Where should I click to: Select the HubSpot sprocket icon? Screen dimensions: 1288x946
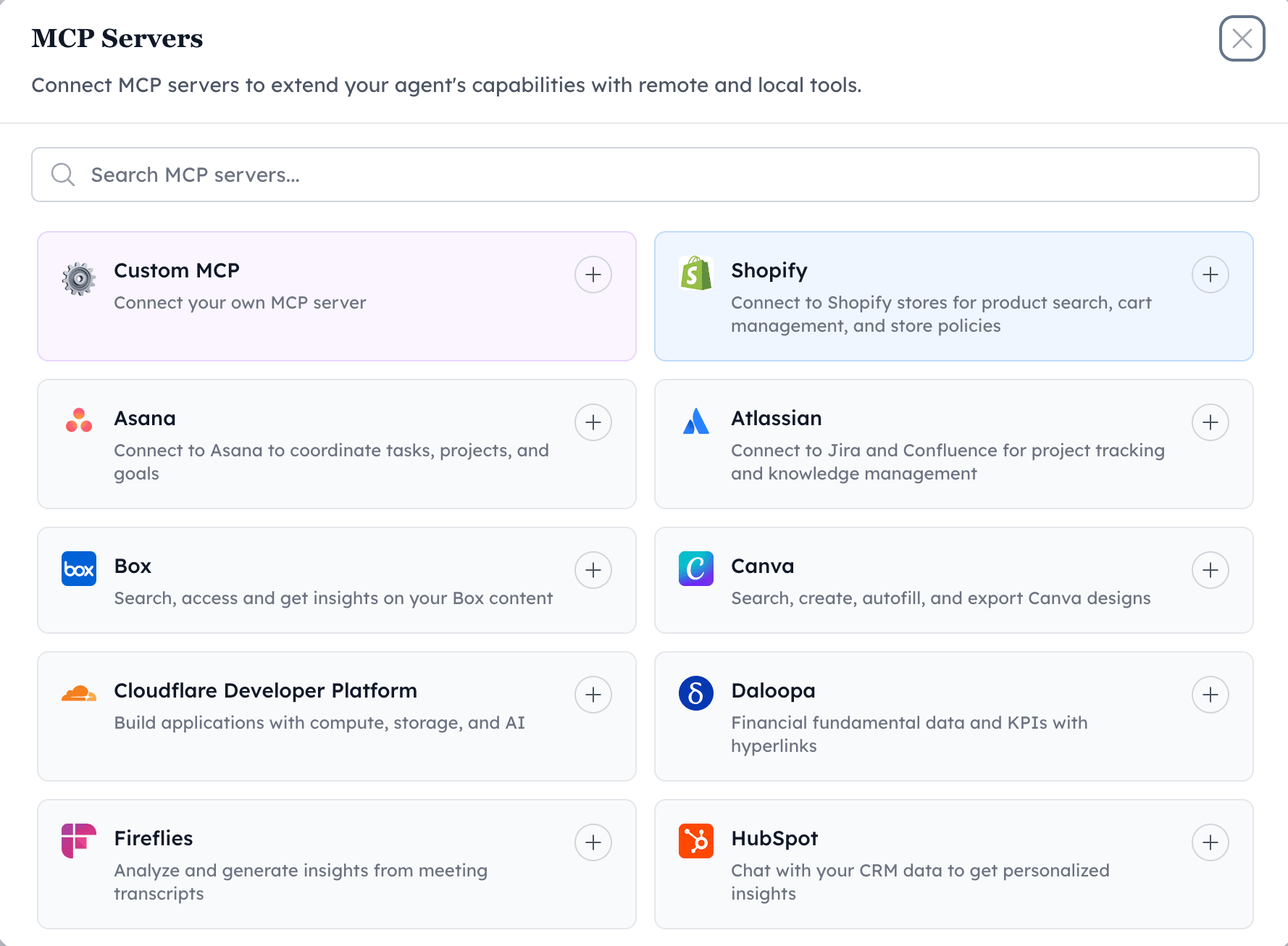click(x=695, y=842)
